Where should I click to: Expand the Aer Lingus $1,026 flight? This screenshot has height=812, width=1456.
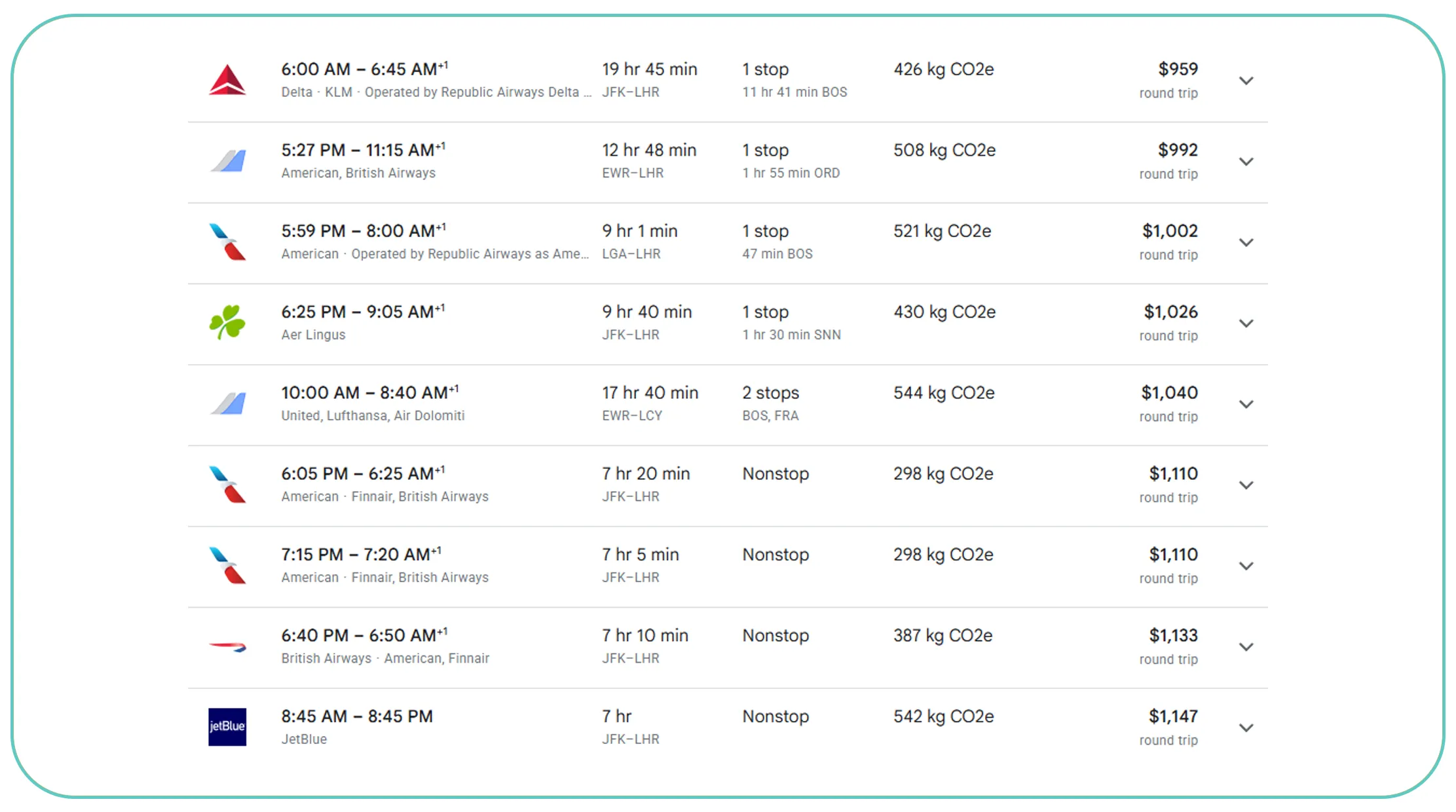1246,323
